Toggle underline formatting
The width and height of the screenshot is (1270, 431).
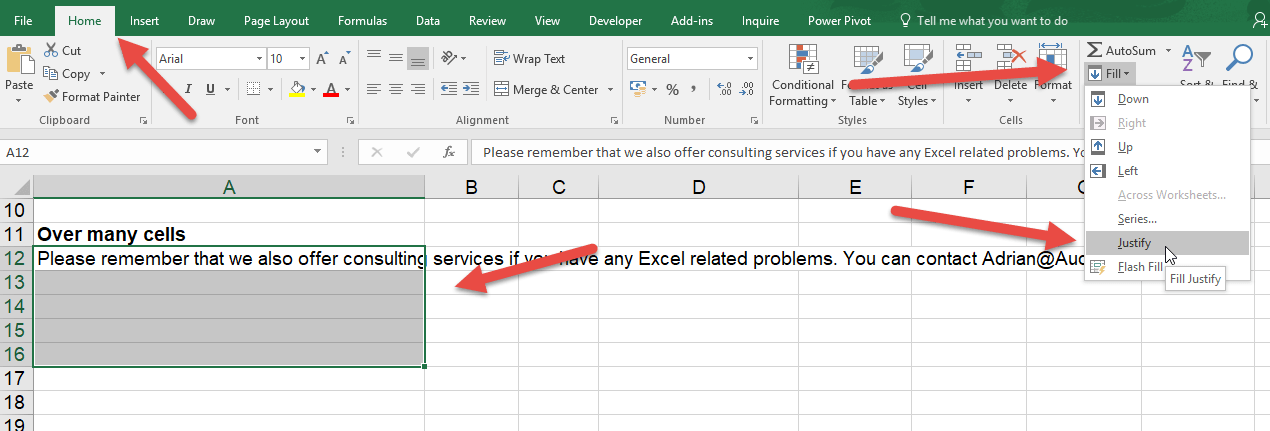tap(208, 89)
